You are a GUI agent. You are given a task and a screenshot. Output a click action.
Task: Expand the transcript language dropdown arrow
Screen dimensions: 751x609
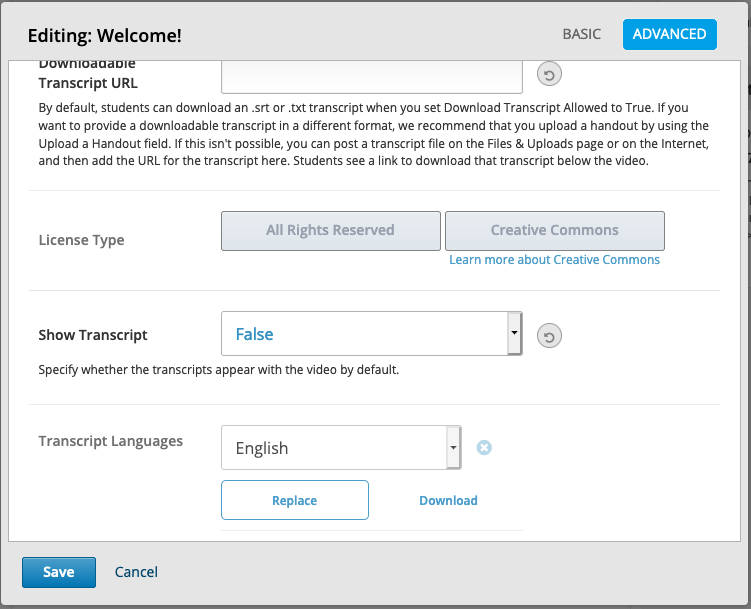click(453, 447)
